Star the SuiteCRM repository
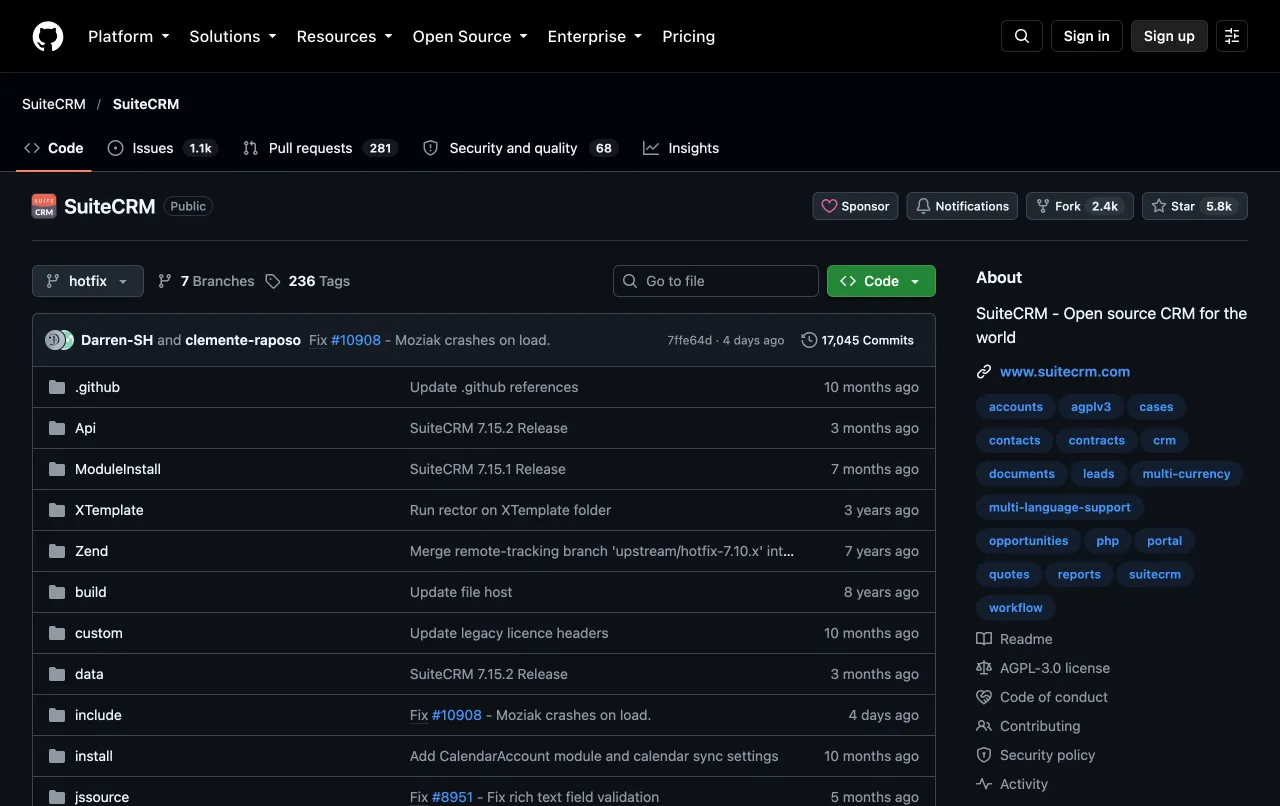Viewport: 1280px width, 806px height. pos(1194,206)
